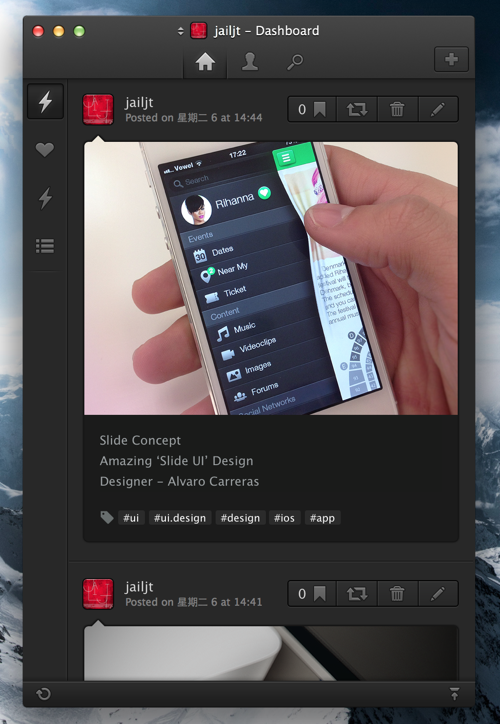
Task: Reblog the 14:41 post
Action: tap(357, 593)
